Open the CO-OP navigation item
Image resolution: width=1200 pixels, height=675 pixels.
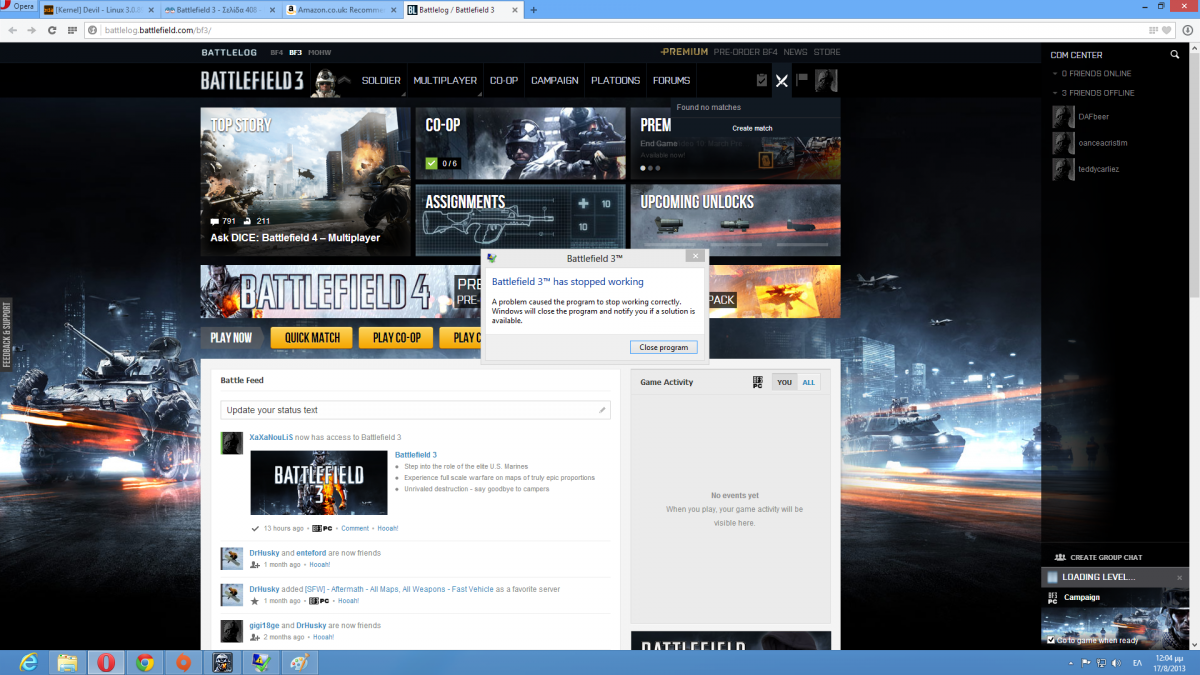[504, 81]
